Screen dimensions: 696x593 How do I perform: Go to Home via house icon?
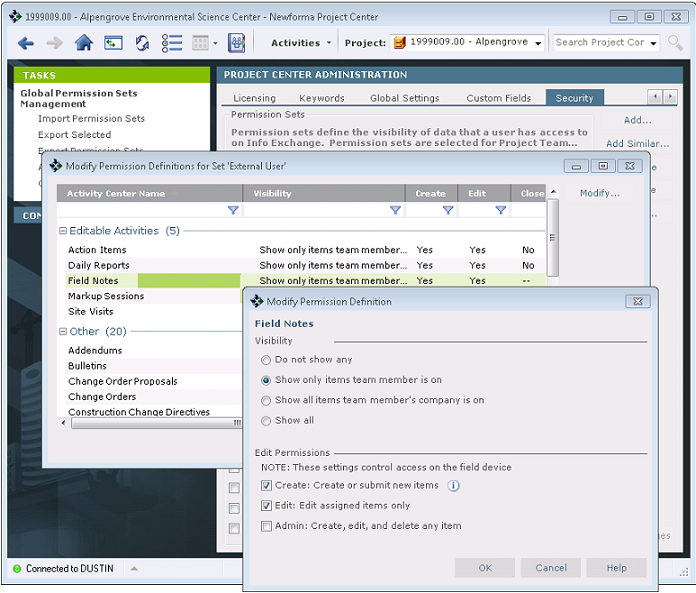coord(83,43)
